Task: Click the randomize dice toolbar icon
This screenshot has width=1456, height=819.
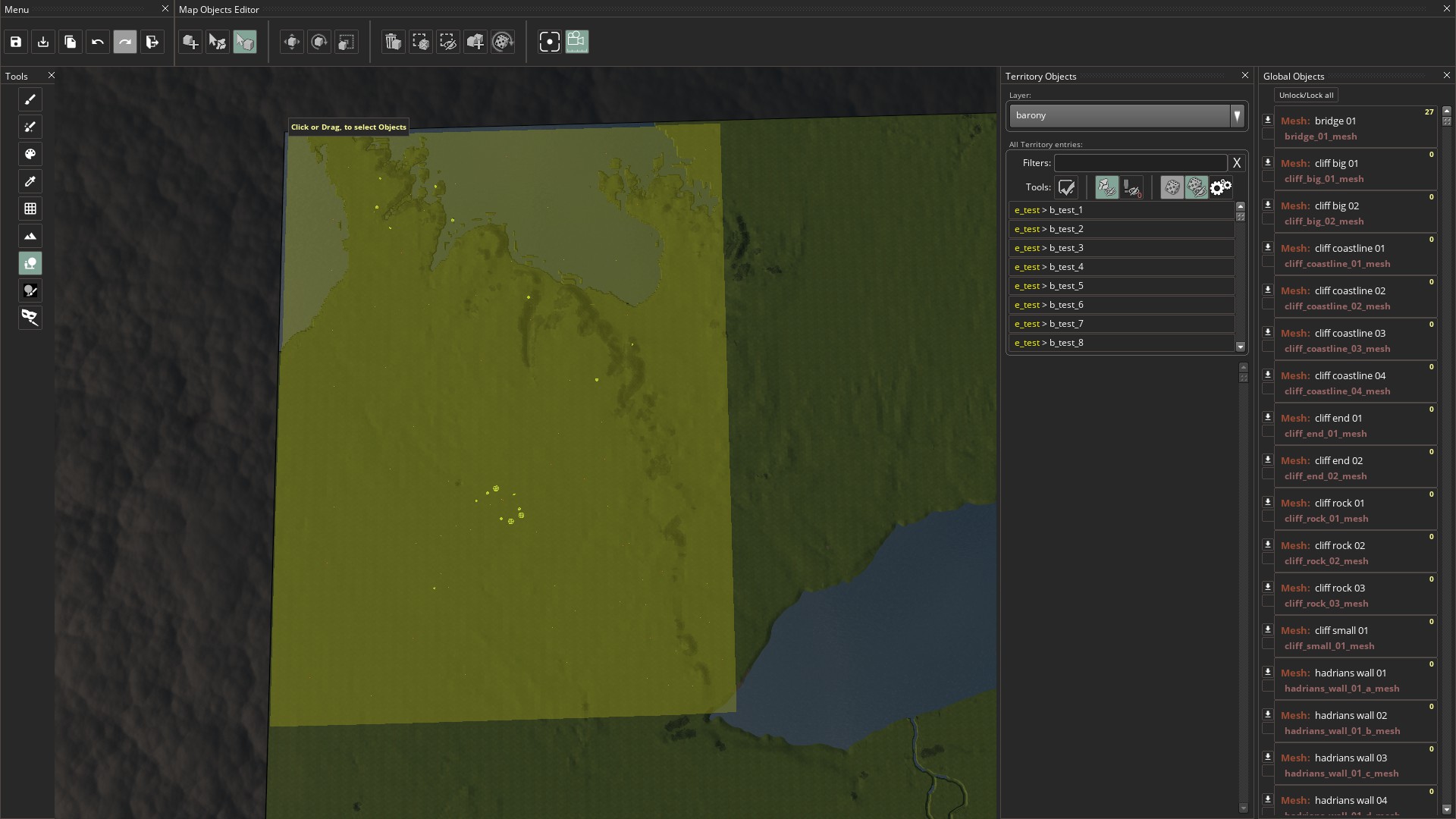Action: pyautogui.click(x=503, y=42)
